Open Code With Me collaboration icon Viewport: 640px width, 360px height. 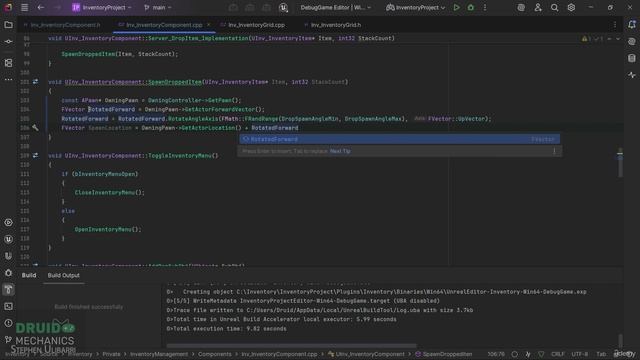pos(538,7)
